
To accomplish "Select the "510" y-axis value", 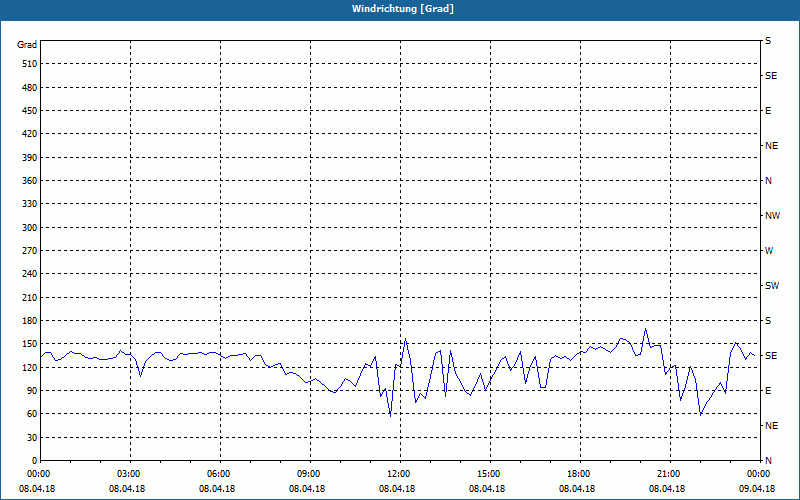I will point(30,64).
